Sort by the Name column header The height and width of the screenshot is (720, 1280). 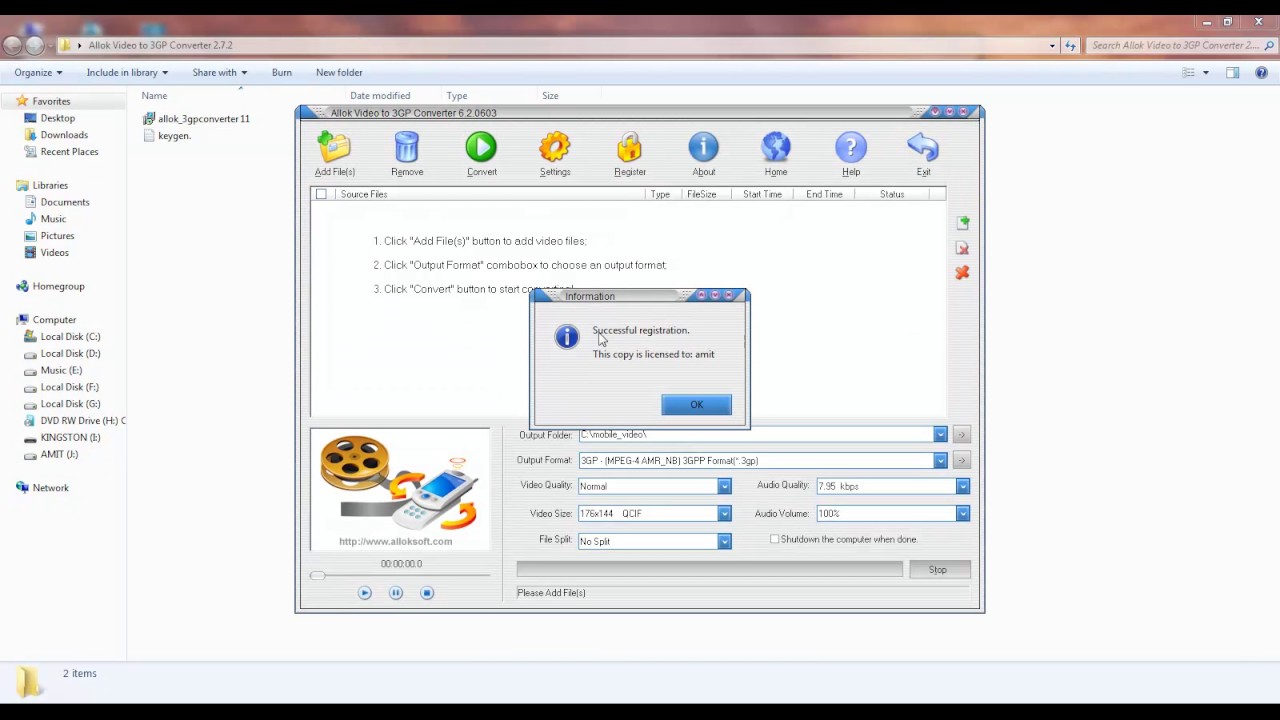click(x=154, y=96)
